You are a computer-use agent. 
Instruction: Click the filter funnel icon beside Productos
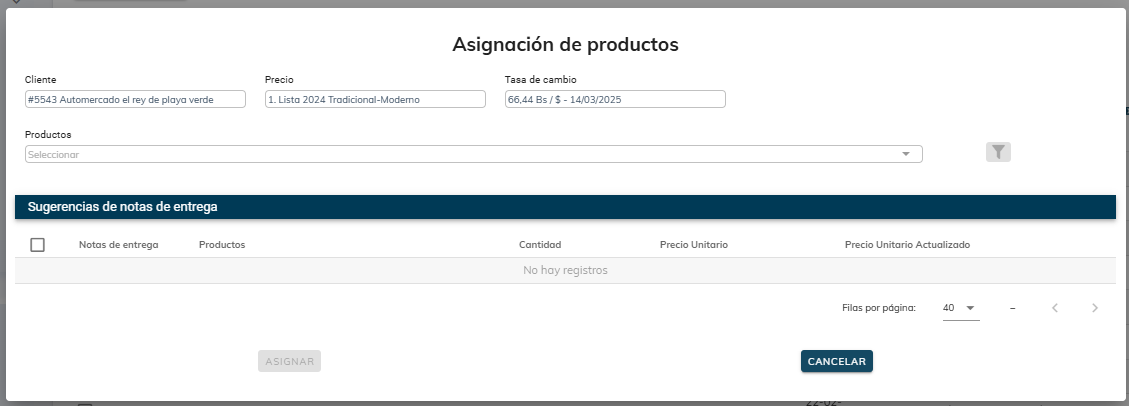[x=998, y=152]
